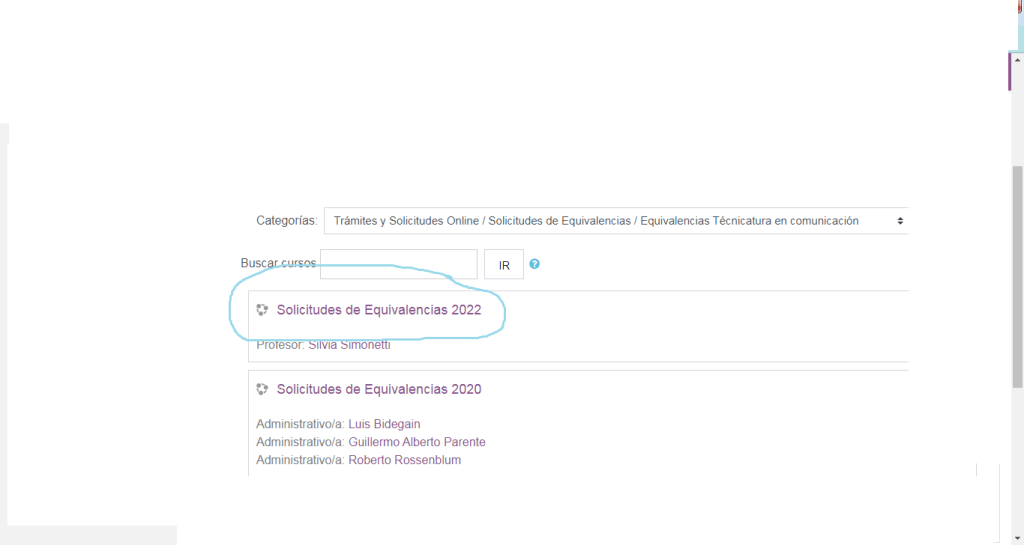This screenshot has height=545, width=1024.
Task: Click the purple bar left of the scrollbar
Action: tap(1009, 70)
